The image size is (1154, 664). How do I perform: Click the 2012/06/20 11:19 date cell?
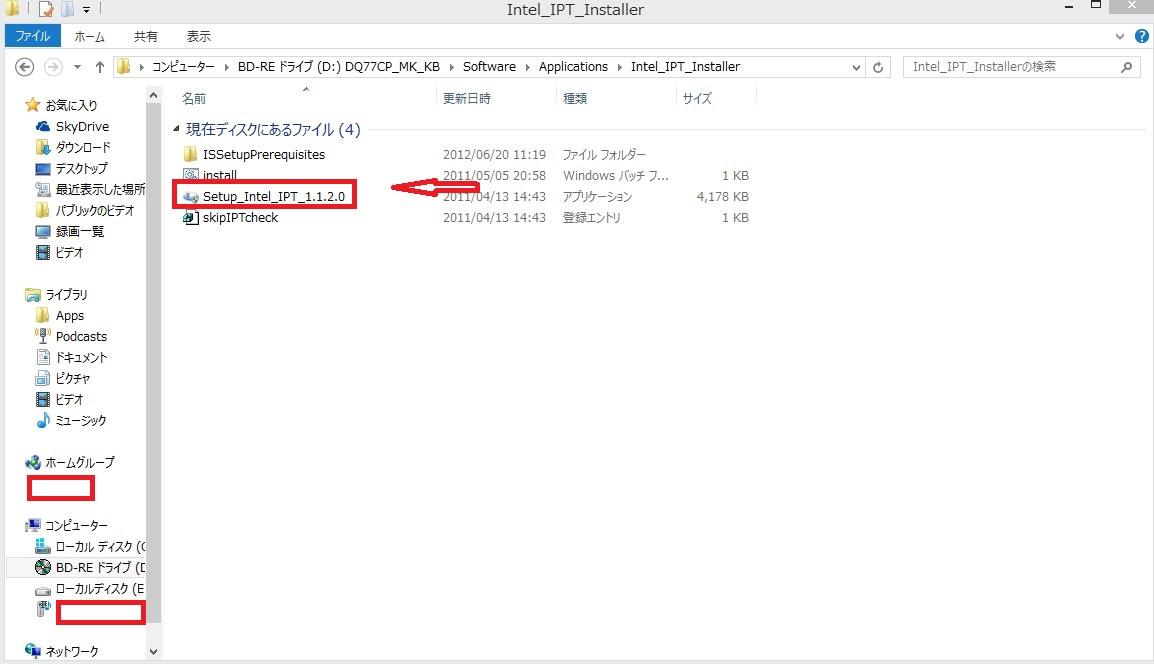pyautogui.click(x=494, y=155)
